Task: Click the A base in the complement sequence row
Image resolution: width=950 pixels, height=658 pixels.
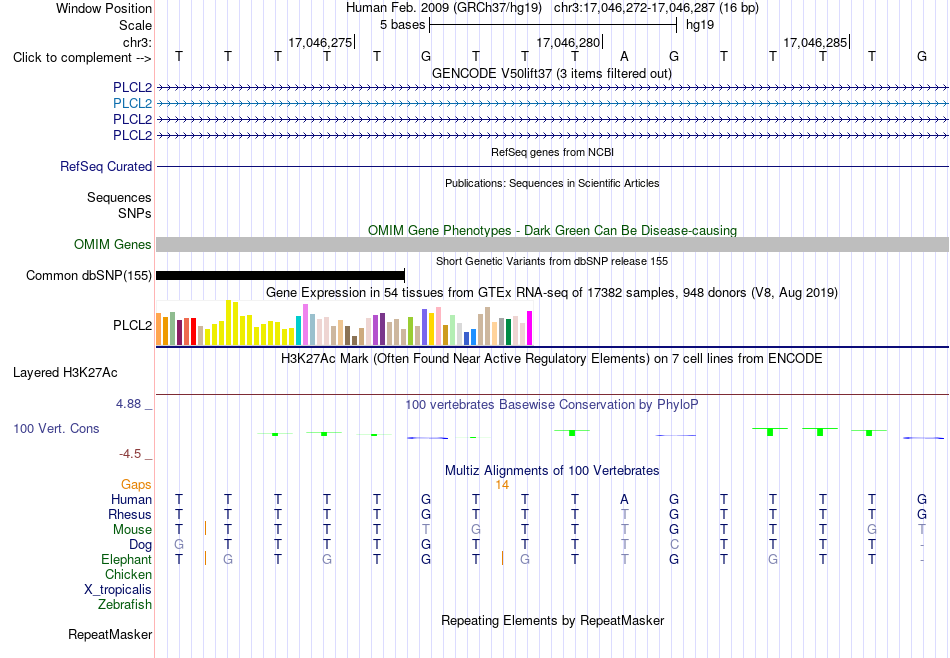Action: (624, 57)
